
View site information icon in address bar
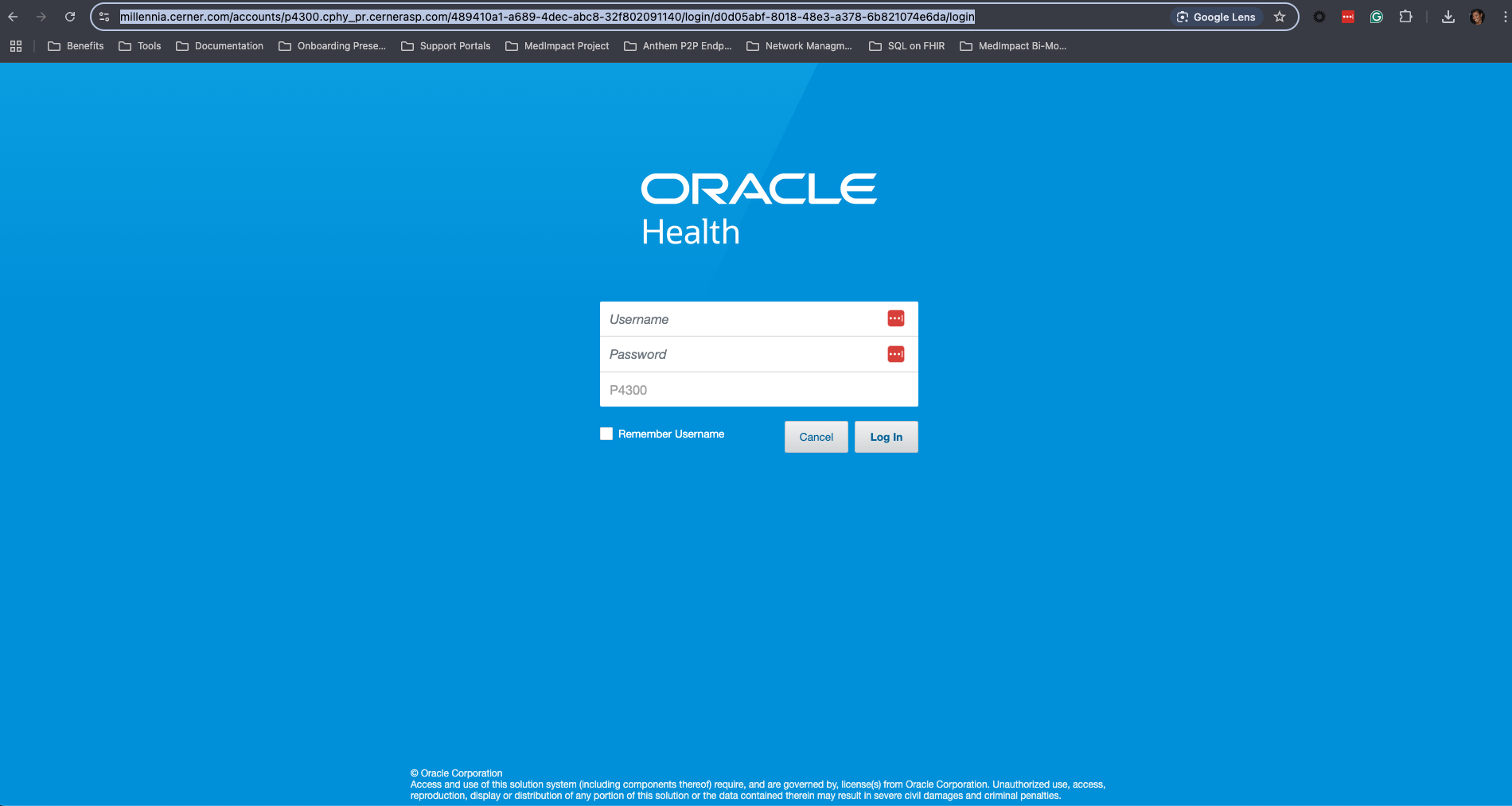[x=104, y=17]
